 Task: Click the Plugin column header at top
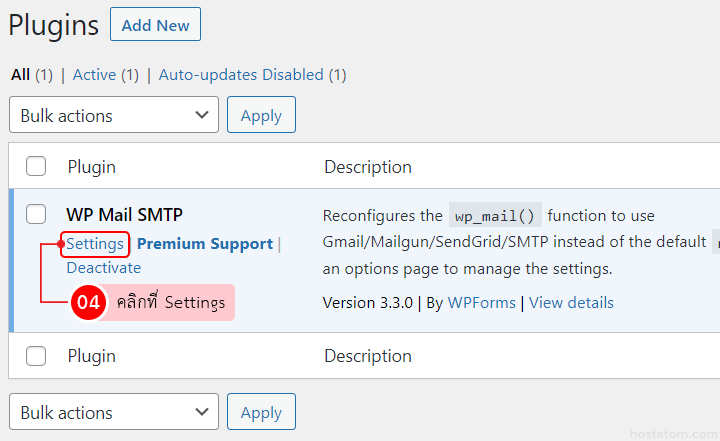(x=92, y=167)
